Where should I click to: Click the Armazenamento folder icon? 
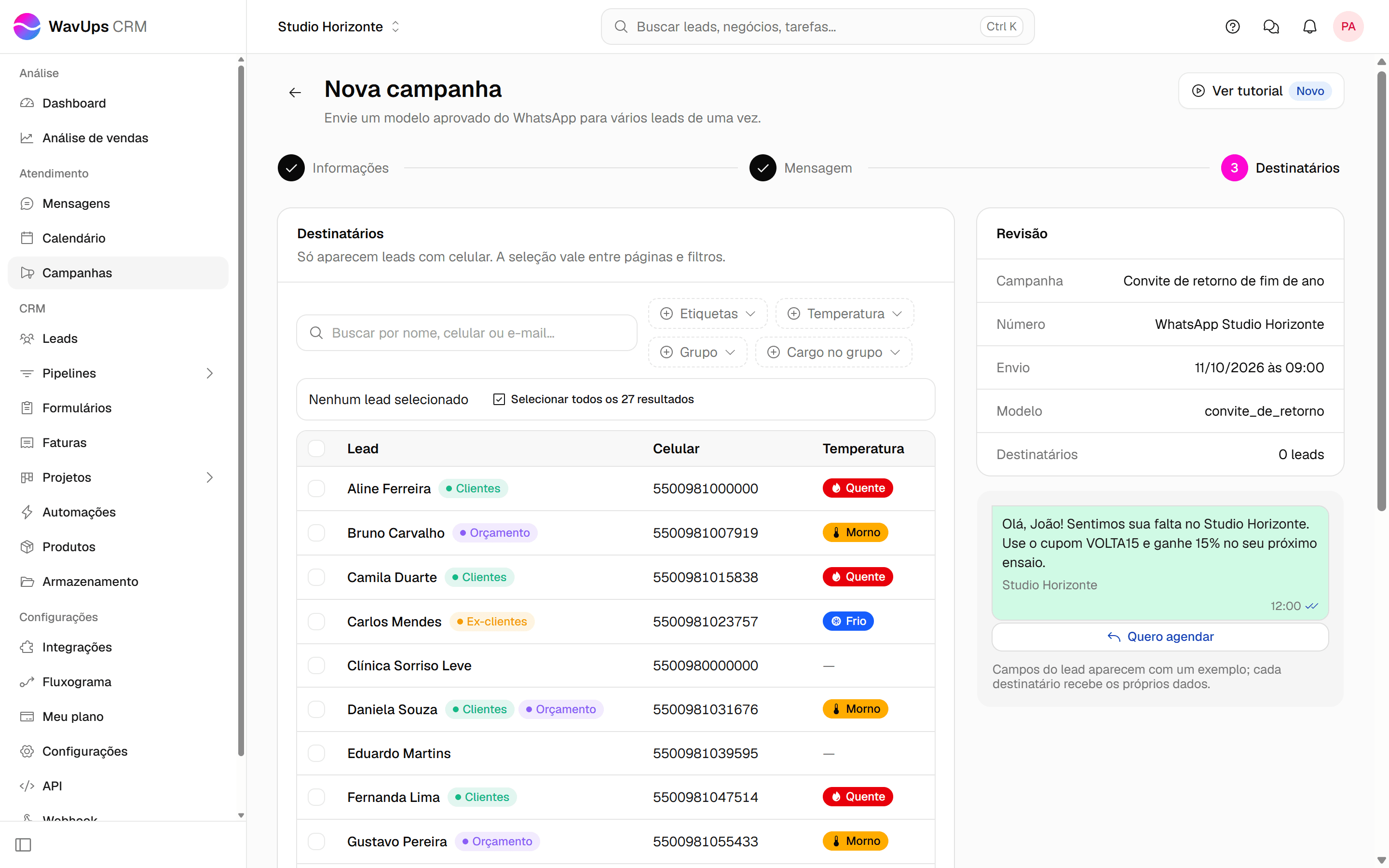(27, 582)
